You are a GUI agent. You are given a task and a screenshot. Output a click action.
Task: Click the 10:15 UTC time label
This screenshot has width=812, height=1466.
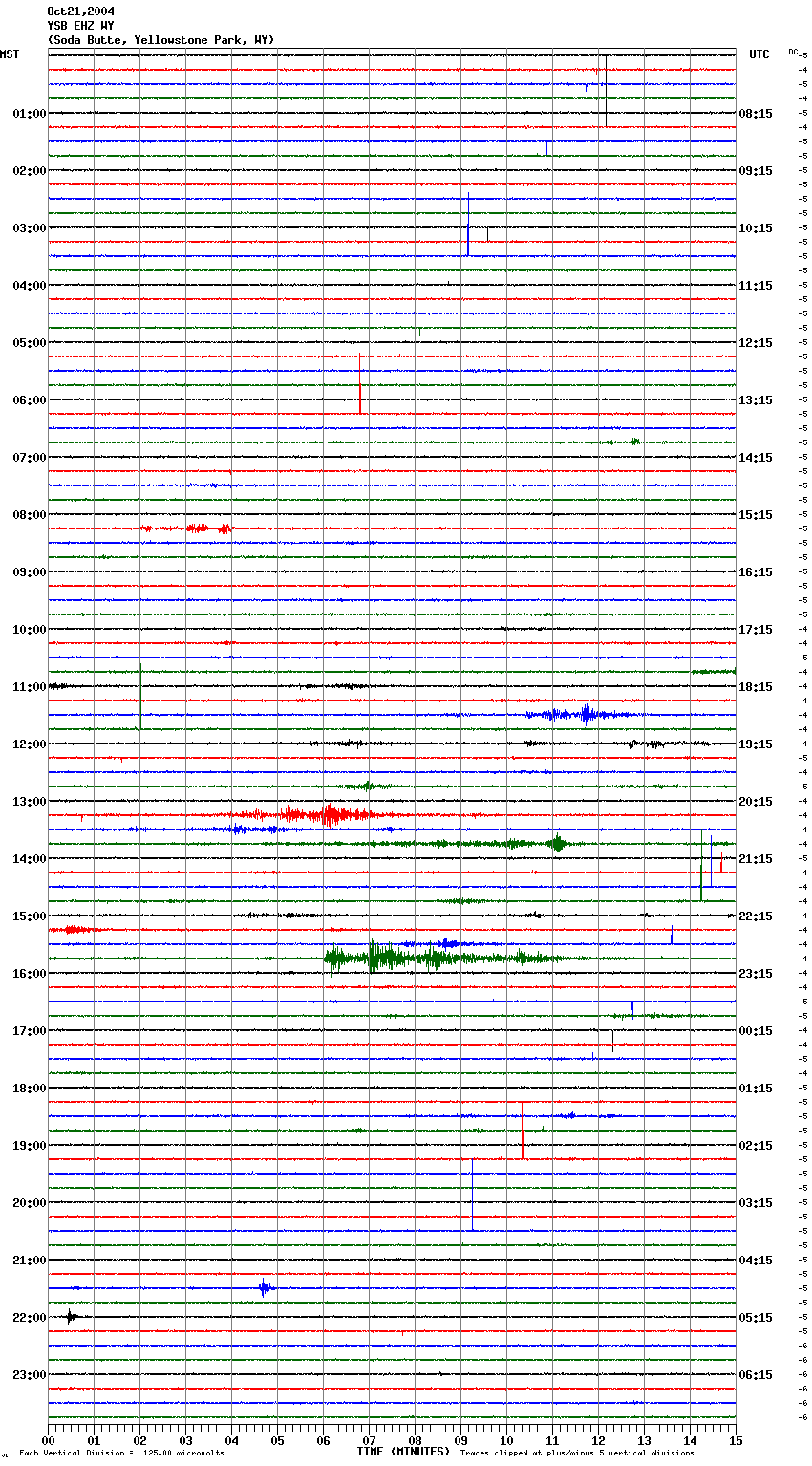coord(756,228)
